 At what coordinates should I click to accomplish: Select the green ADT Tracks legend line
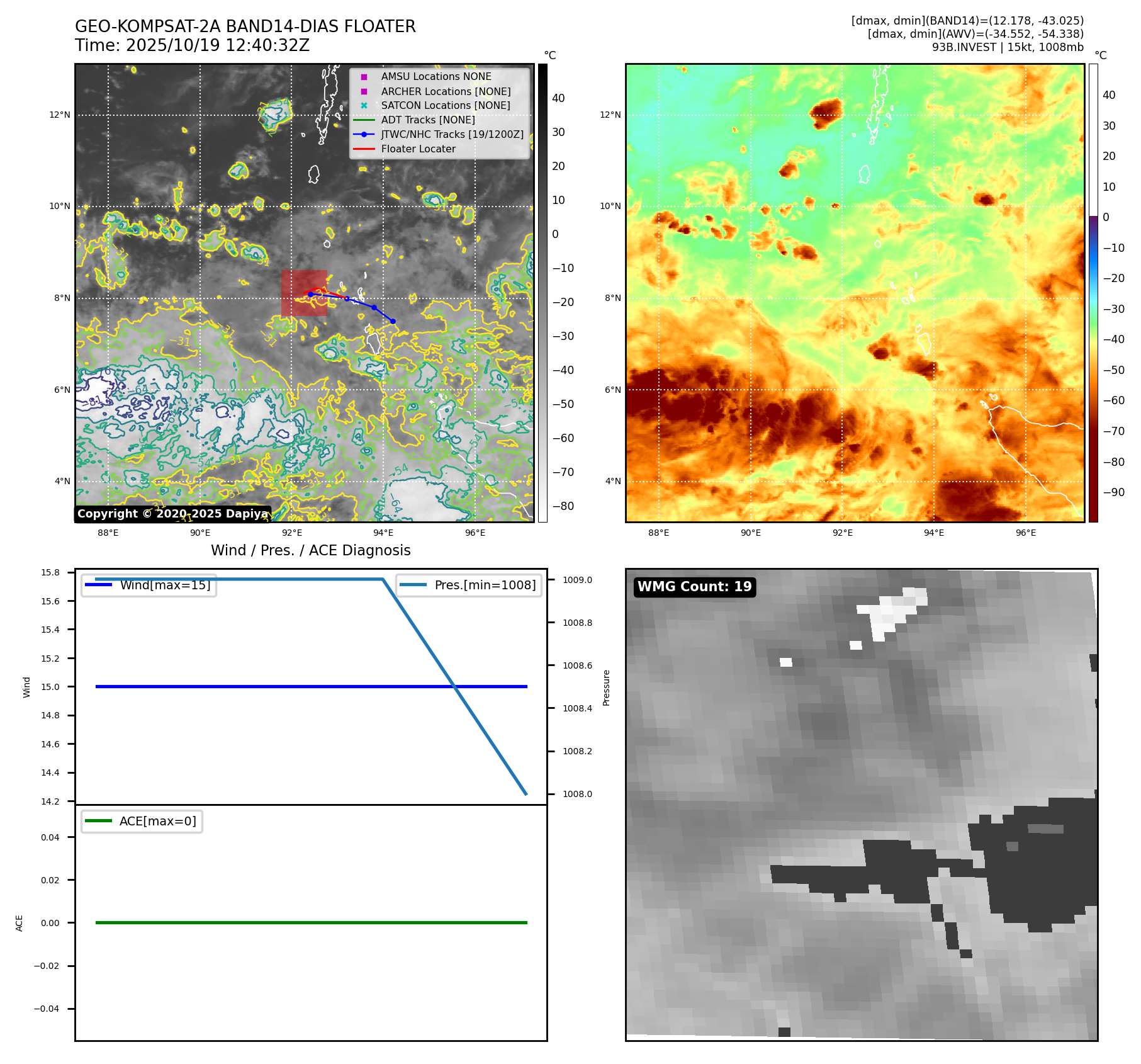click(x=364, y=120)
